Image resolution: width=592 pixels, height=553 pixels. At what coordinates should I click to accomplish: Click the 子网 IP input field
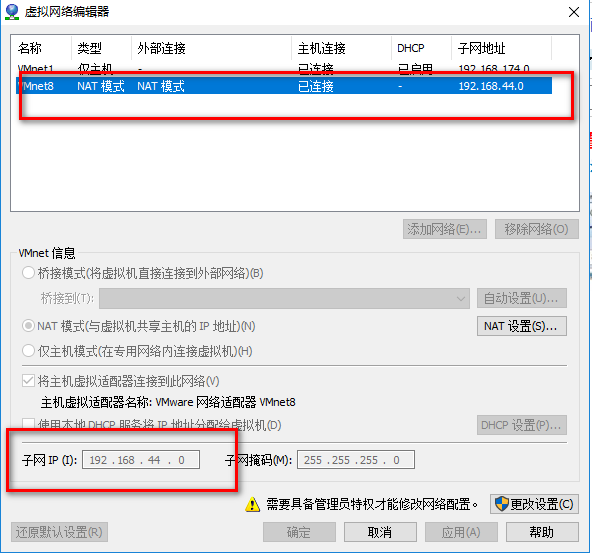click(x=141, y=460)
